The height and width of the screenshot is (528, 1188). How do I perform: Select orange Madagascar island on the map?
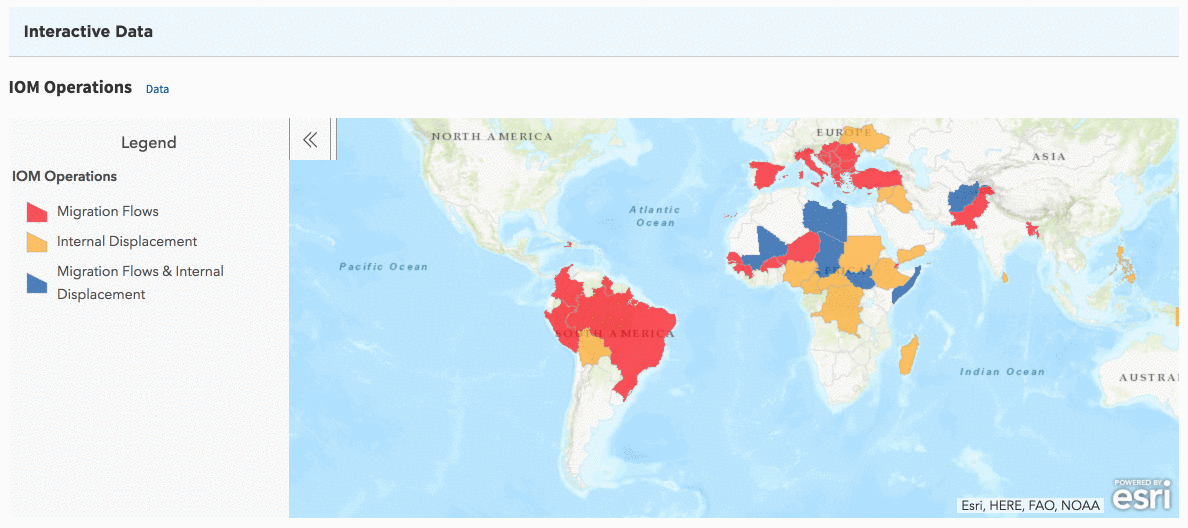pyautogui.click(x=910, y=356)
